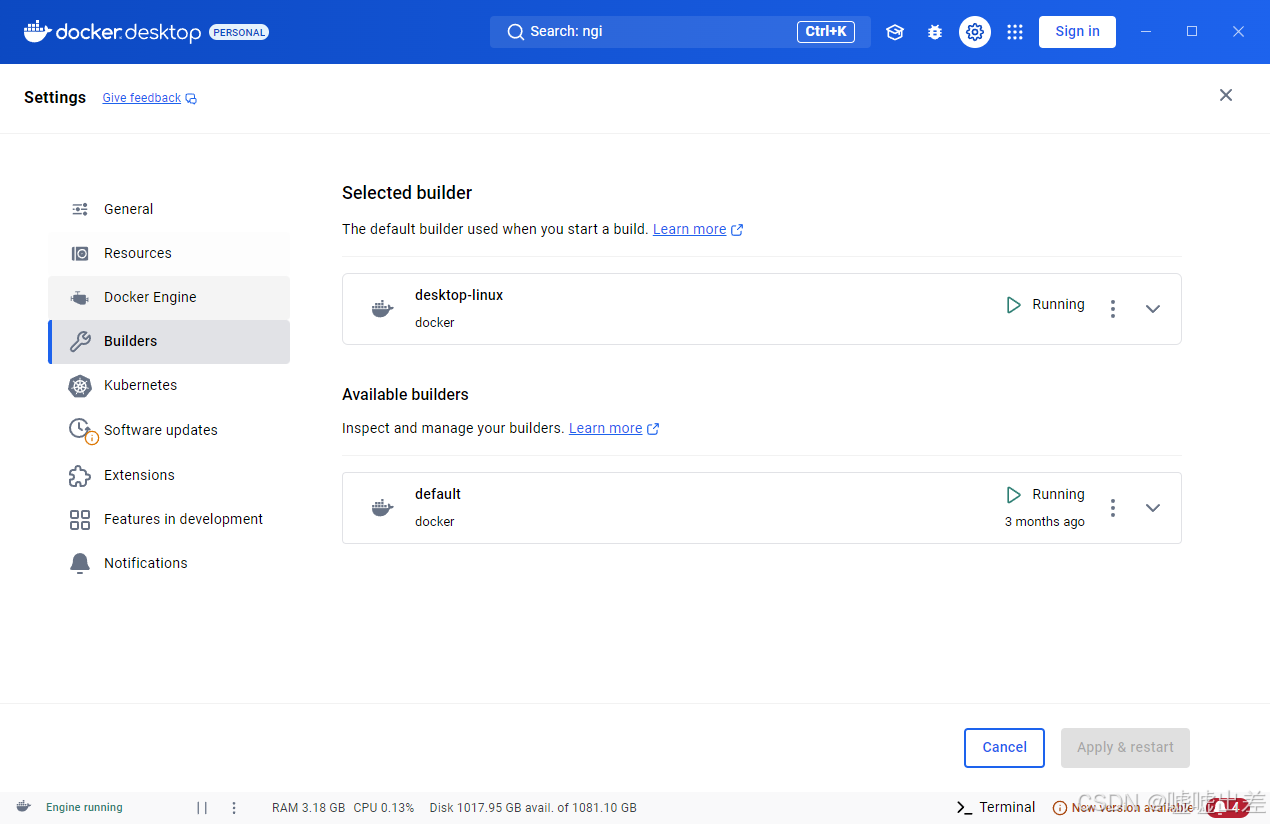Click the Kubernetes wheel icon in sidebar
This screenshot has width=1270, height=824.
point(80,386)
